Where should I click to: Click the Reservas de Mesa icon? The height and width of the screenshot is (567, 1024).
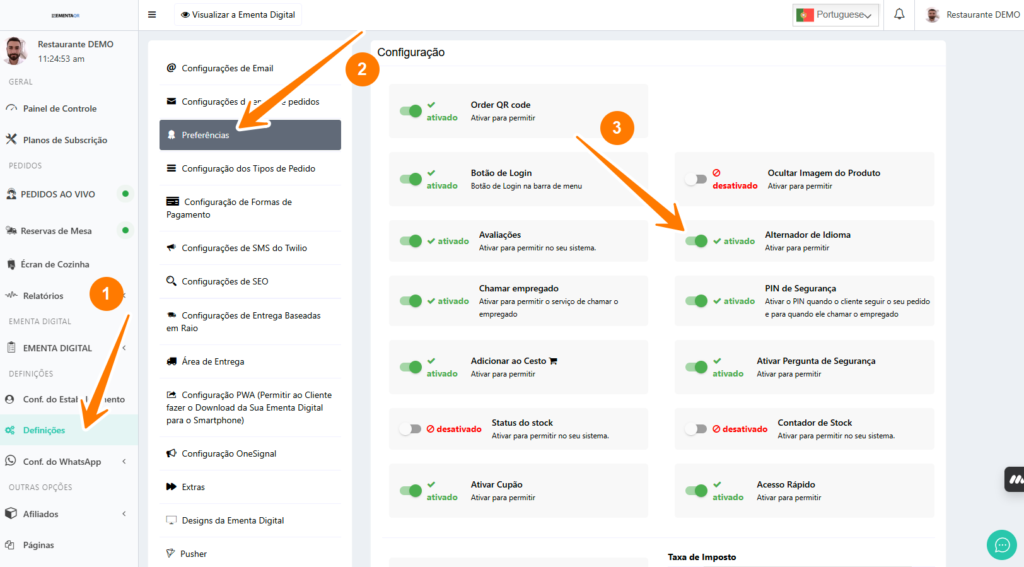11,231
